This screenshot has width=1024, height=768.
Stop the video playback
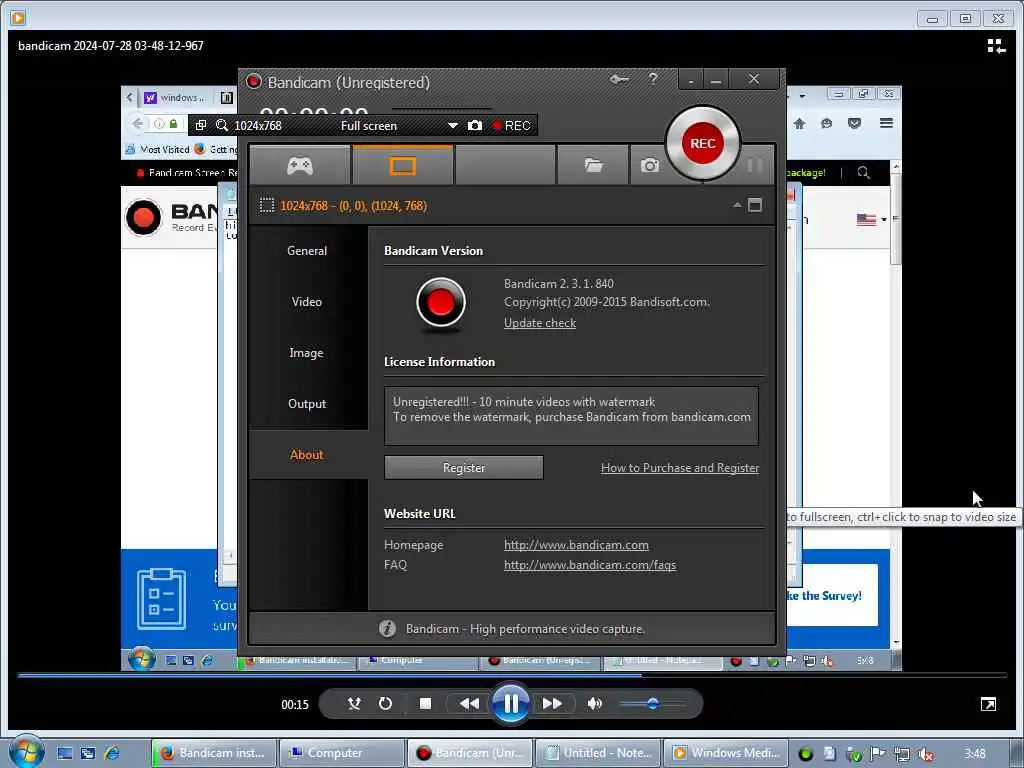coord(425,703)
